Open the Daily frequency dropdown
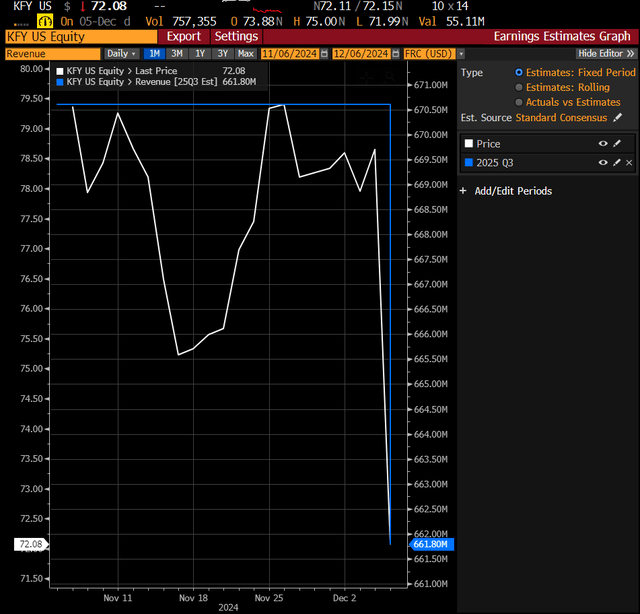This screenshot has height=614, width=640. coord(121,53)
